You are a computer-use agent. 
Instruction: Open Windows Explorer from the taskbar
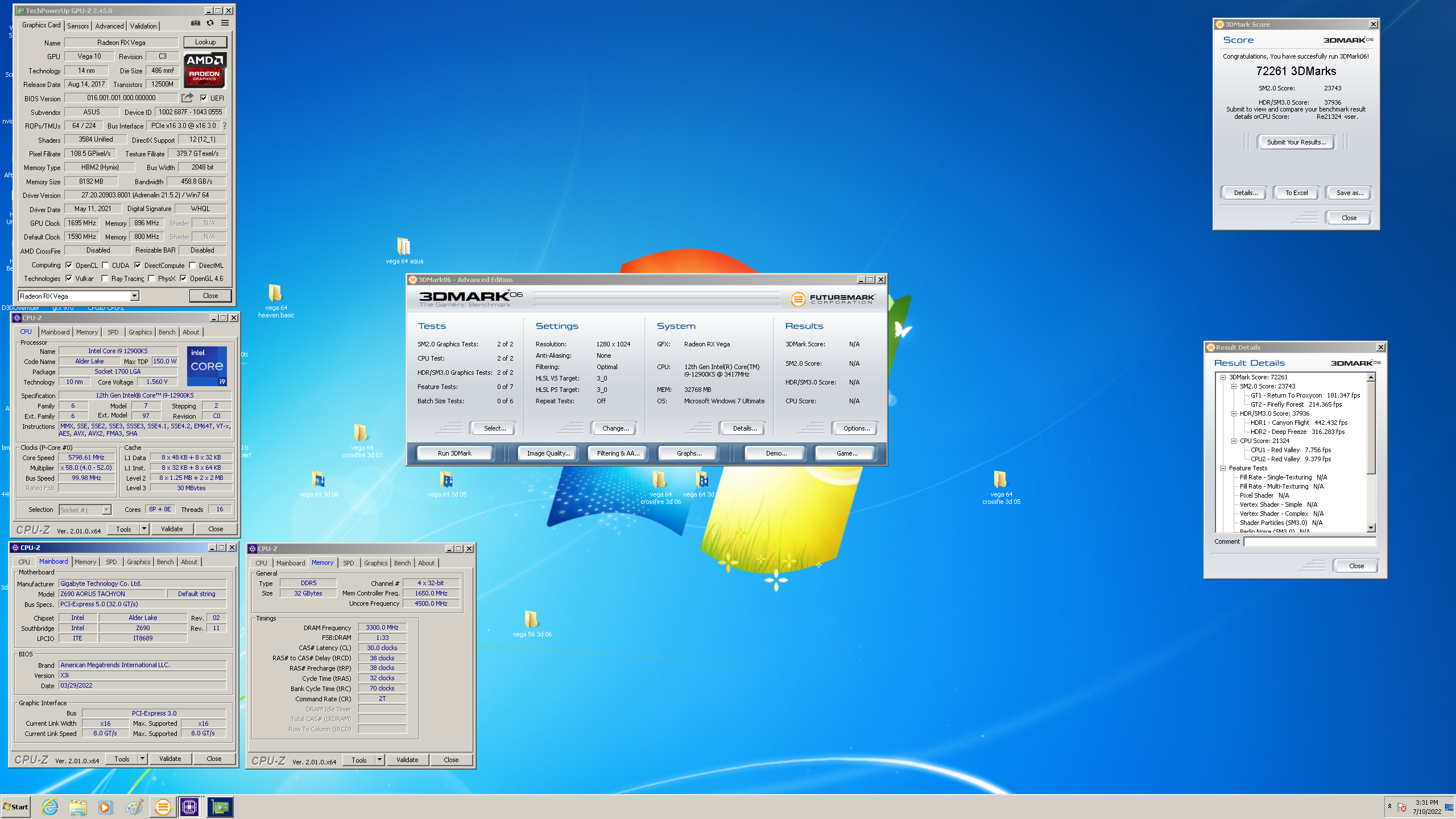tap(78, 806)
